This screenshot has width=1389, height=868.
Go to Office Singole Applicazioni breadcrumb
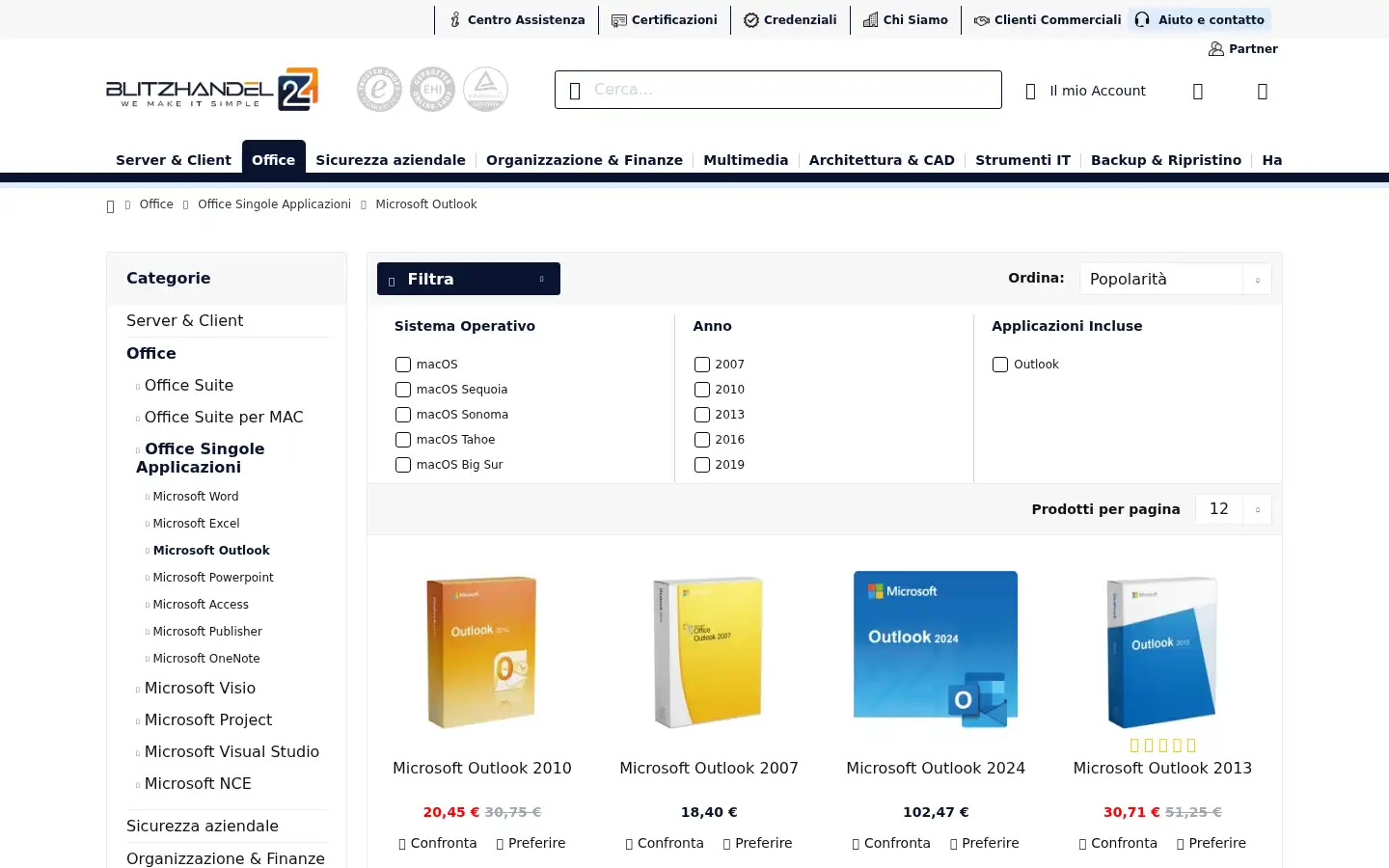[274, 204]
